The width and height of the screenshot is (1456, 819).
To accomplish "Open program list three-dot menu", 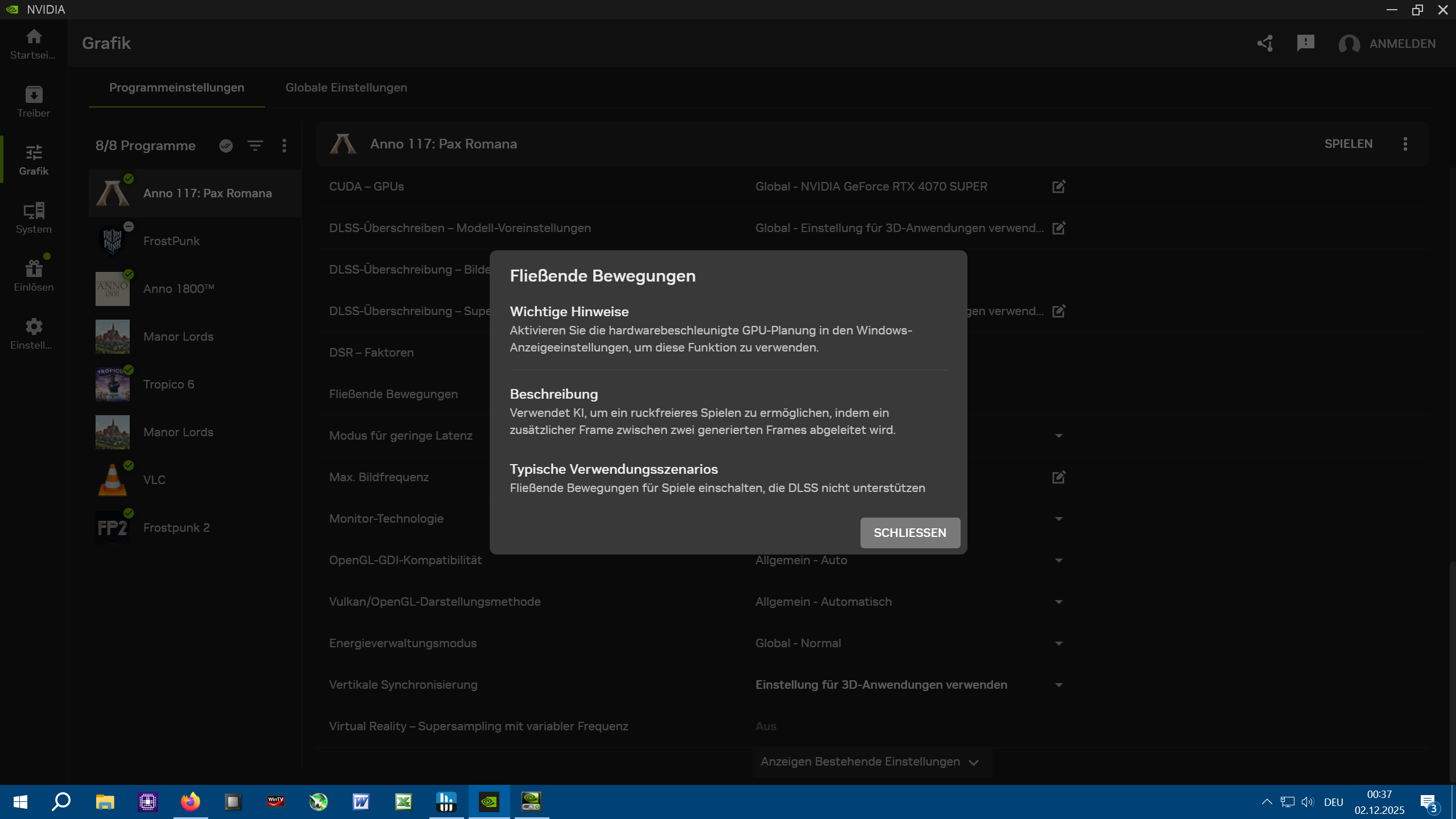I will [x=284, y=146].
